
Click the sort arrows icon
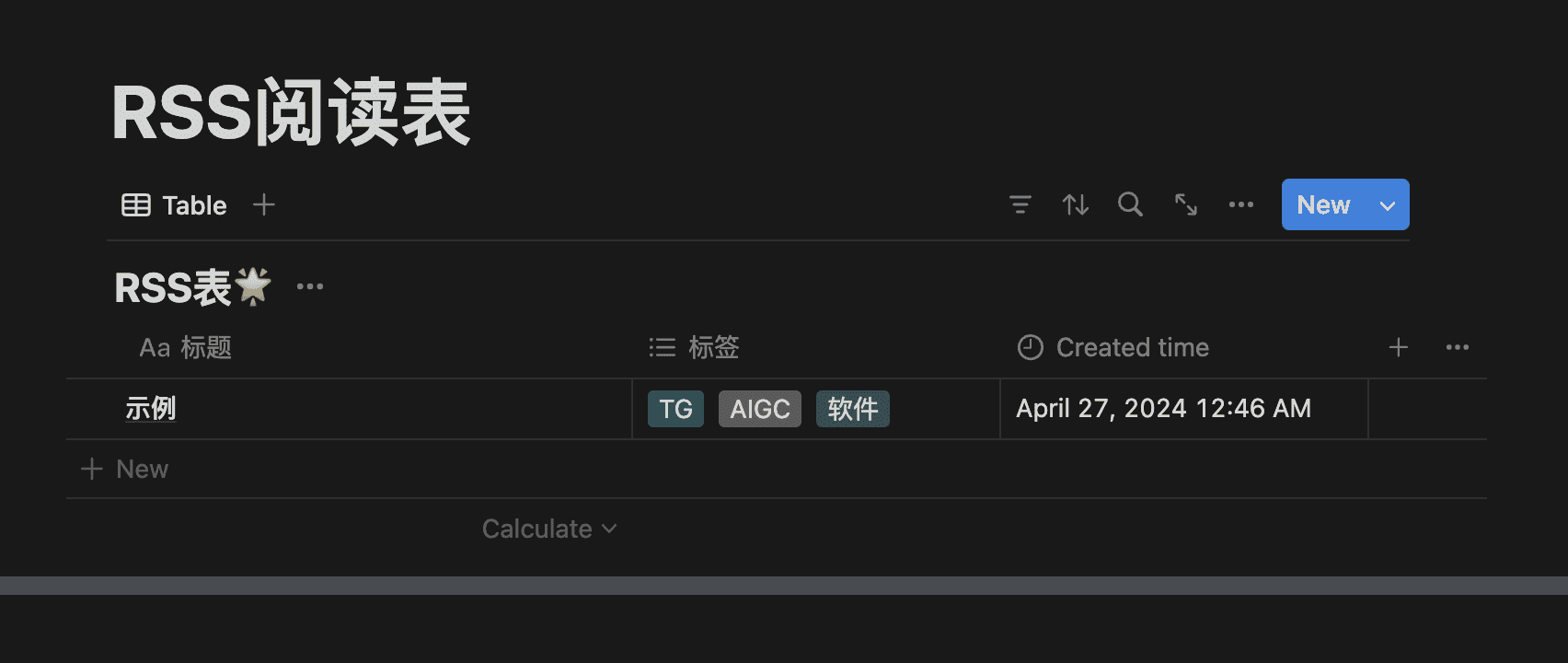(x=1075, y=204)
